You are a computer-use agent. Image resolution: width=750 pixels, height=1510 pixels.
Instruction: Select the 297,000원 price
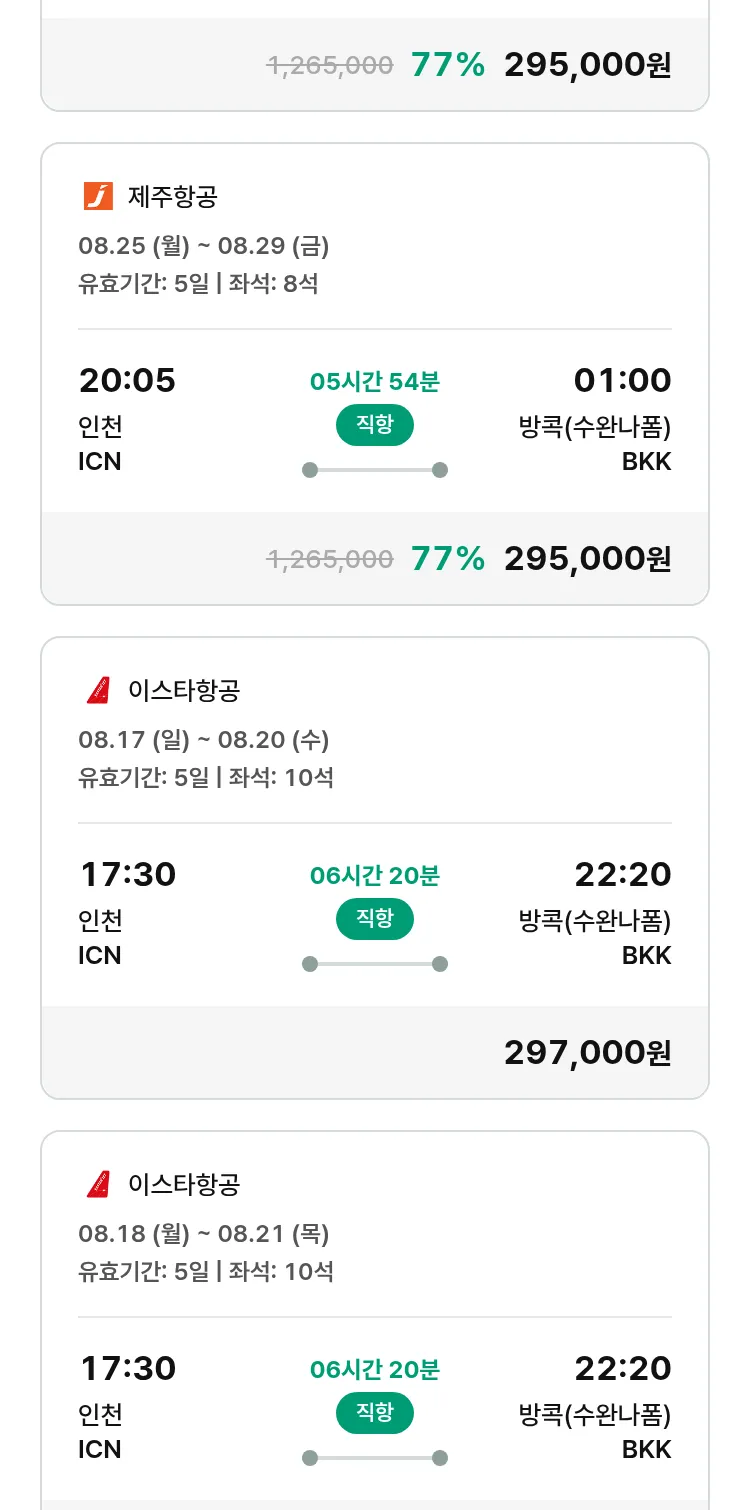[587, 1052]
